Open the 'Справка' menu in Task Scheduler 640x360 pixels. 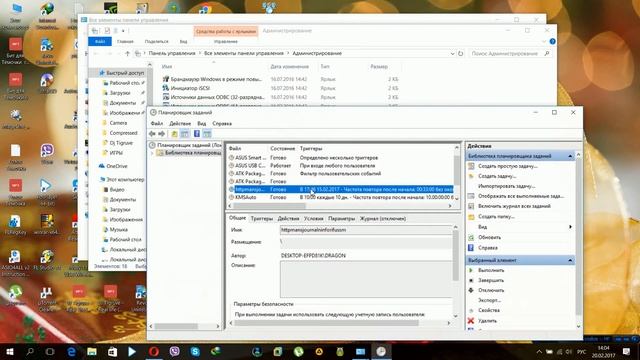coord(222,124)
